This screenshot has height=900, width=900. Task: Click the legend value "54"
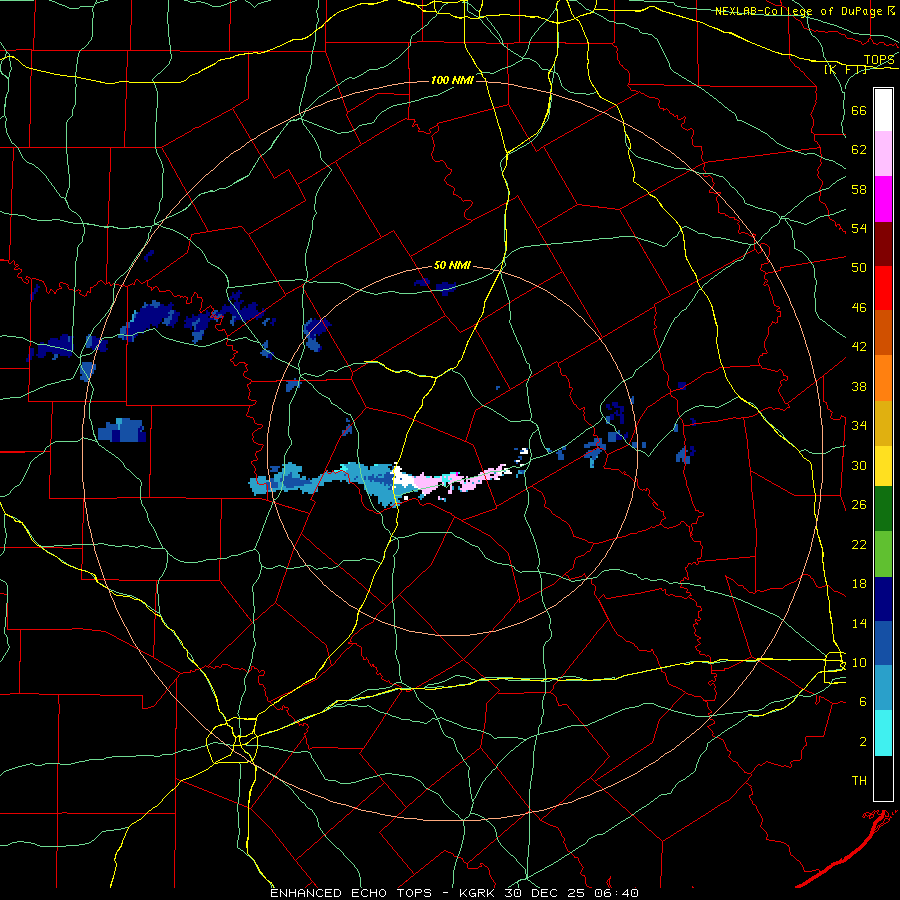859,228
